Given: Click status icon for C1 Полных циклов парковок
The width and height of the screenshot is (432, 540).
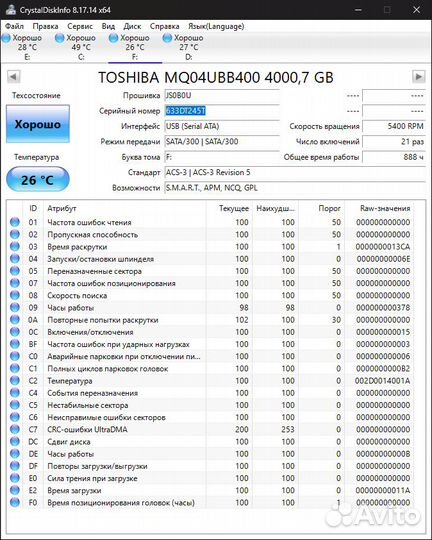Looking at the screenshot, I should [15, 368].
